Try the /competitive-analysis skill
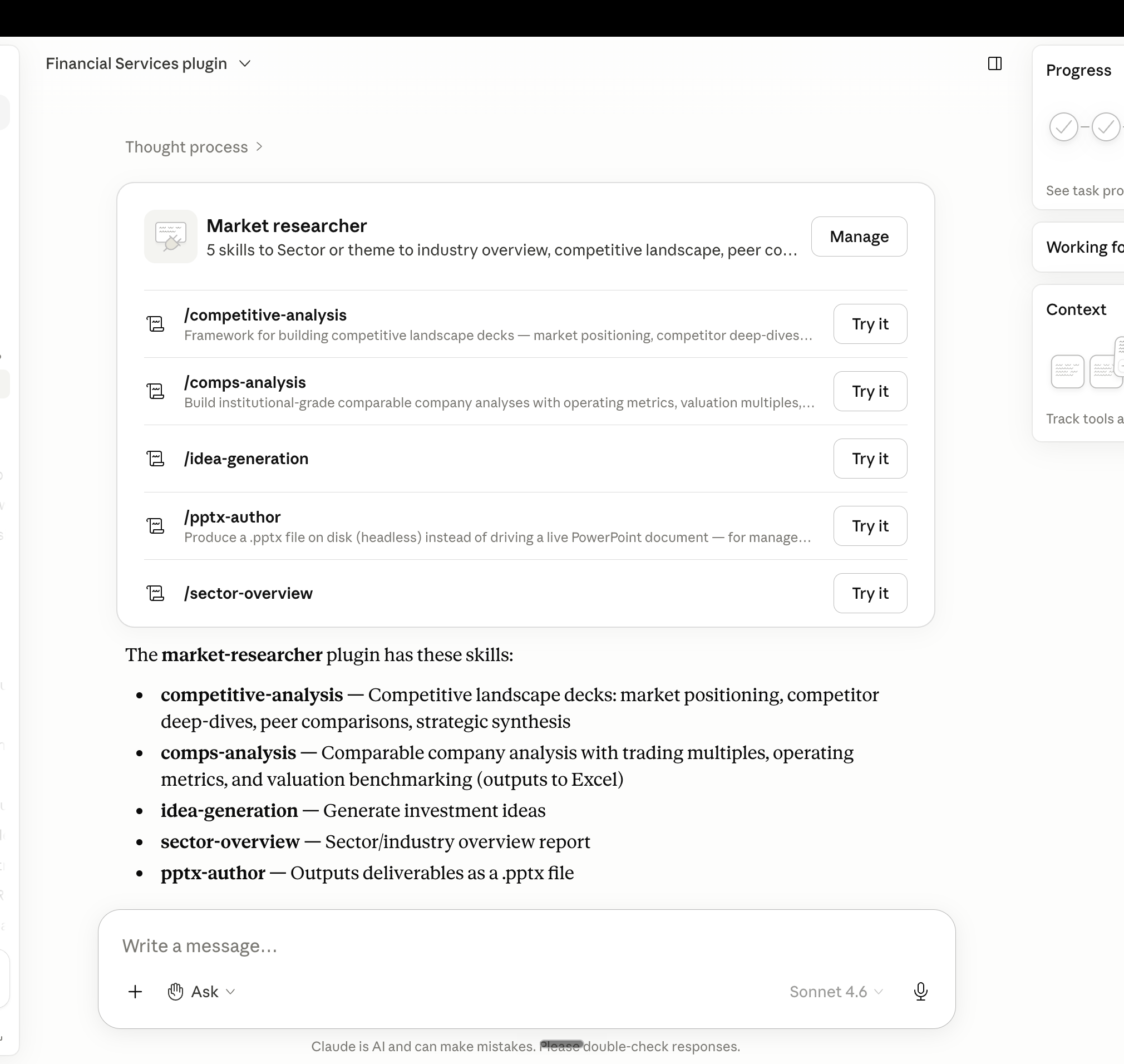This screenshot has height=1064, width=1124. point(870,324)
